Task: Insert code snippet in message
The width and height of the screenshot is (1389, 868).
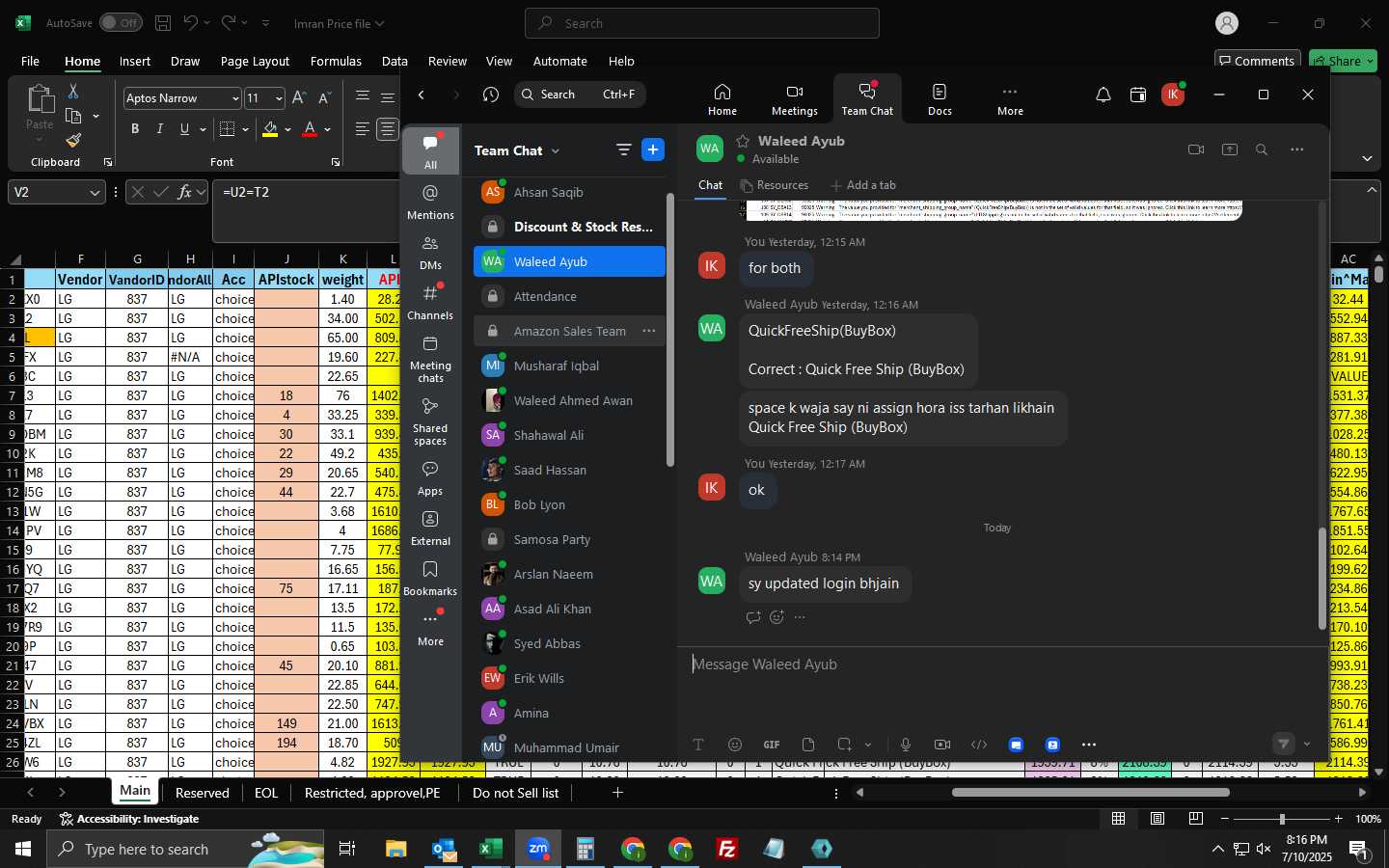Action: coord(979,745)
